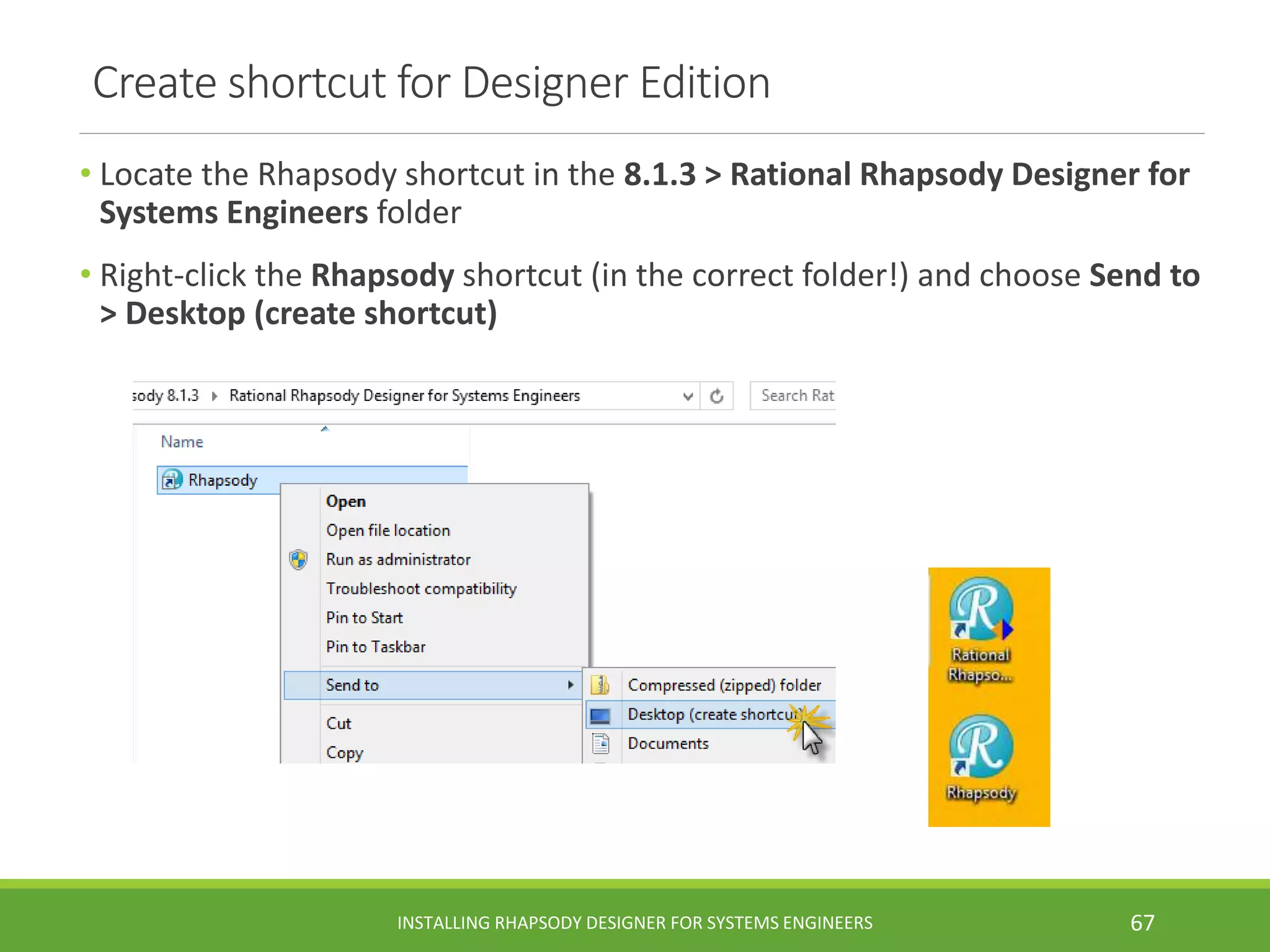Choose Pin to Taskbar
Image resolution: width=1270 pixels, height=952 pixels.
tap(376, 647)
